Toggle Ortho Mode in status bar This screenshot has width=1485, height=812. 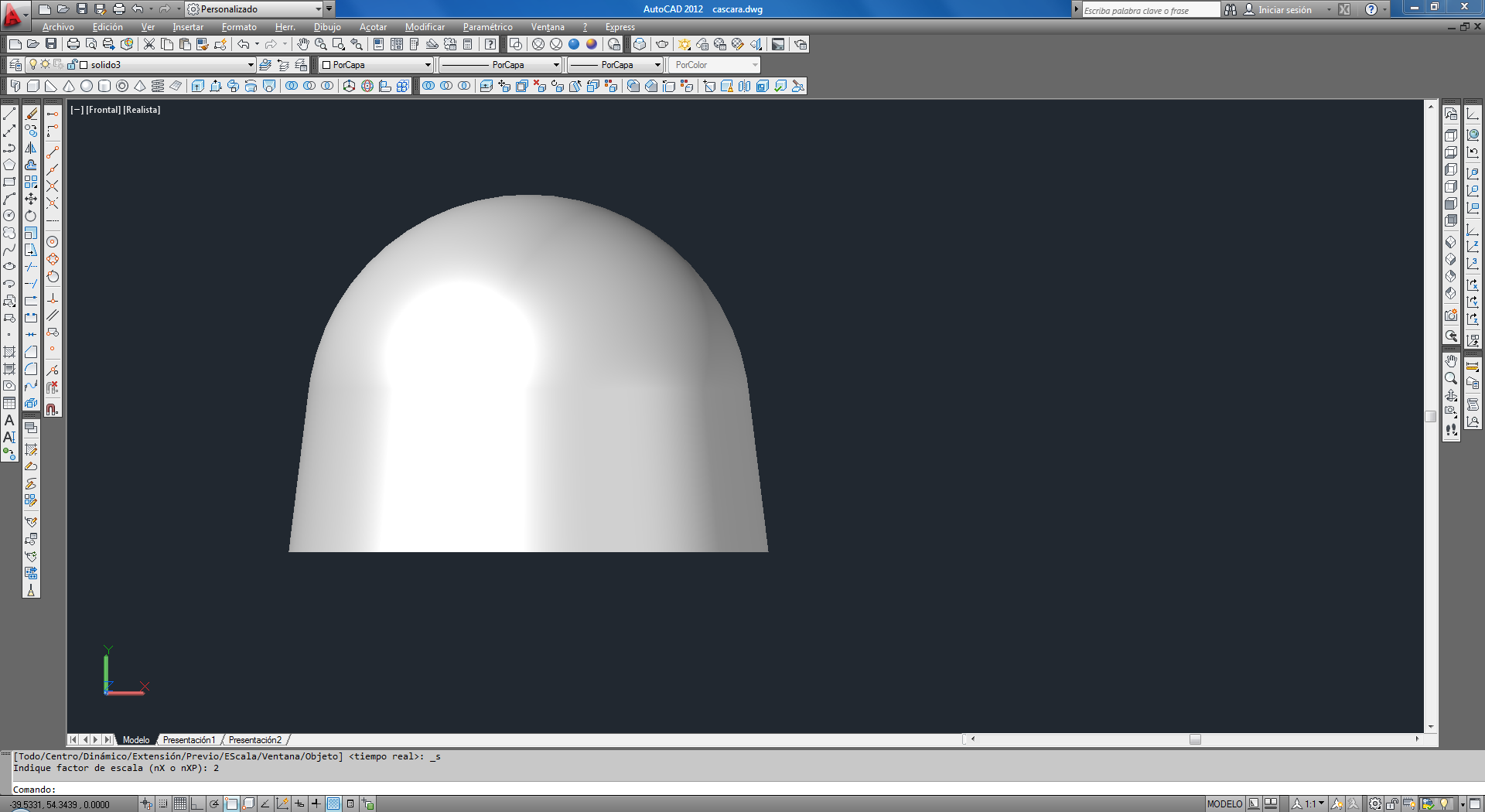tap(197, 804)
